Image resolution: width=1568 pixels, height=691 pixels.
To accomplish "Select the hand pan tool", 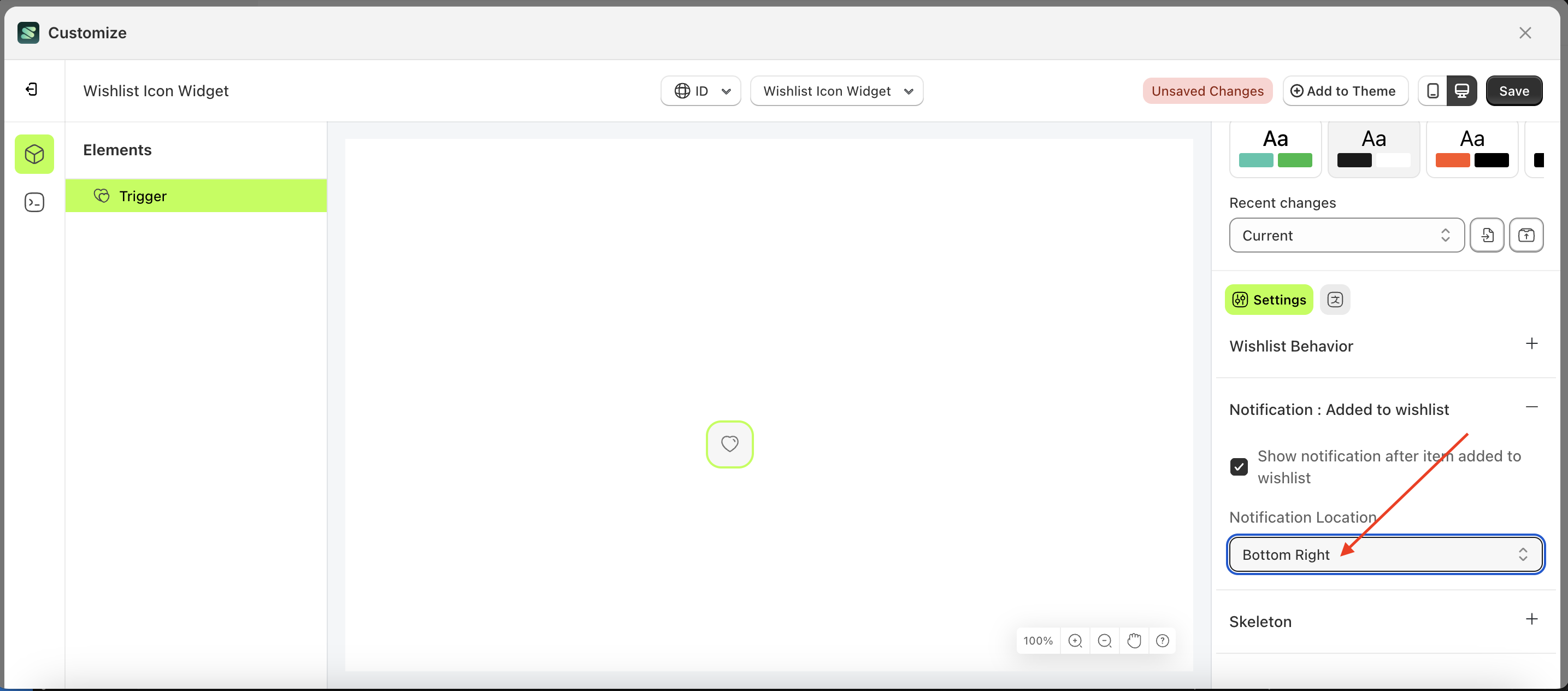I will (1134, 641).
